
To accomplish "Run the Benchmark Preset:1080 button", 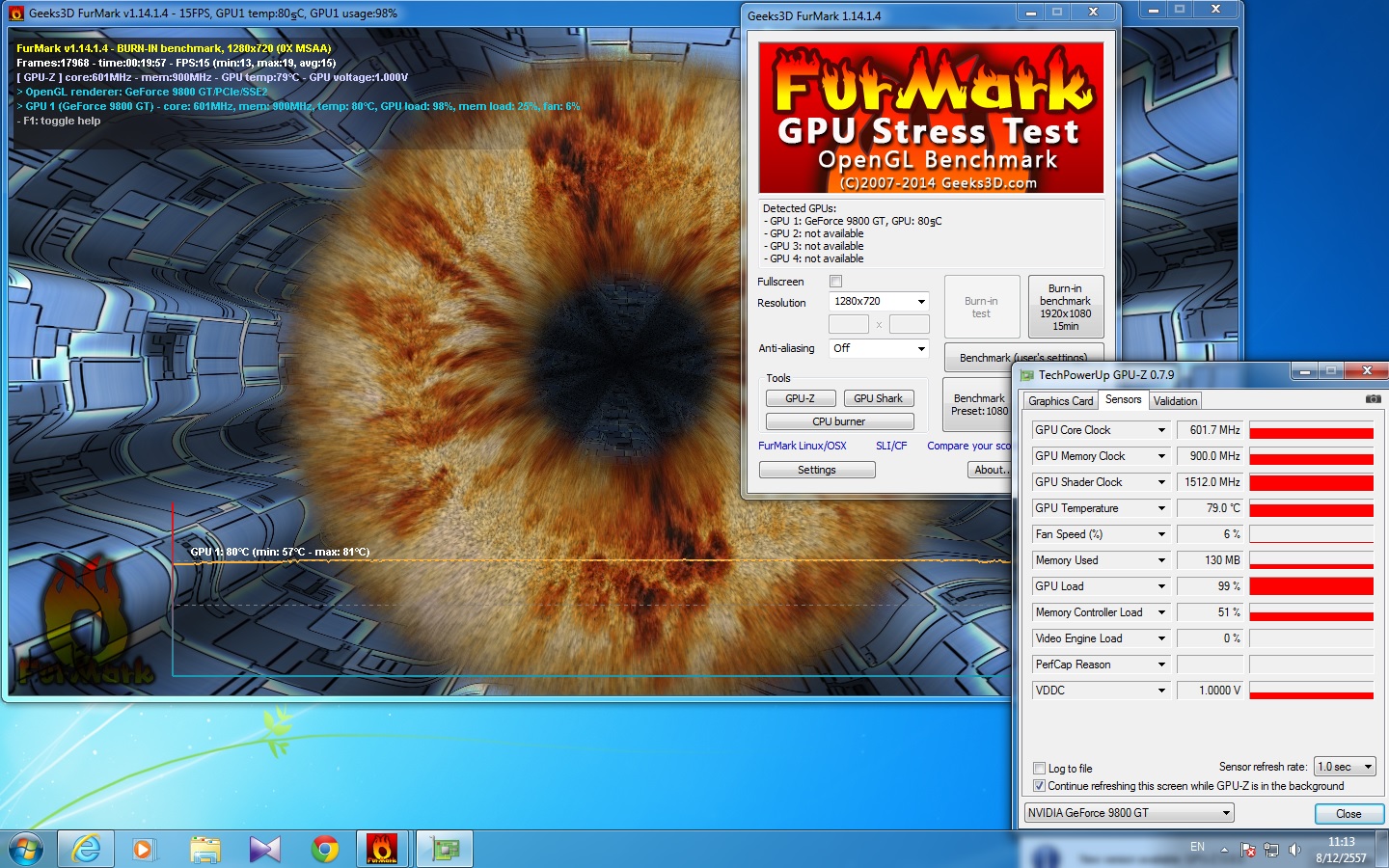I will 977,404.
